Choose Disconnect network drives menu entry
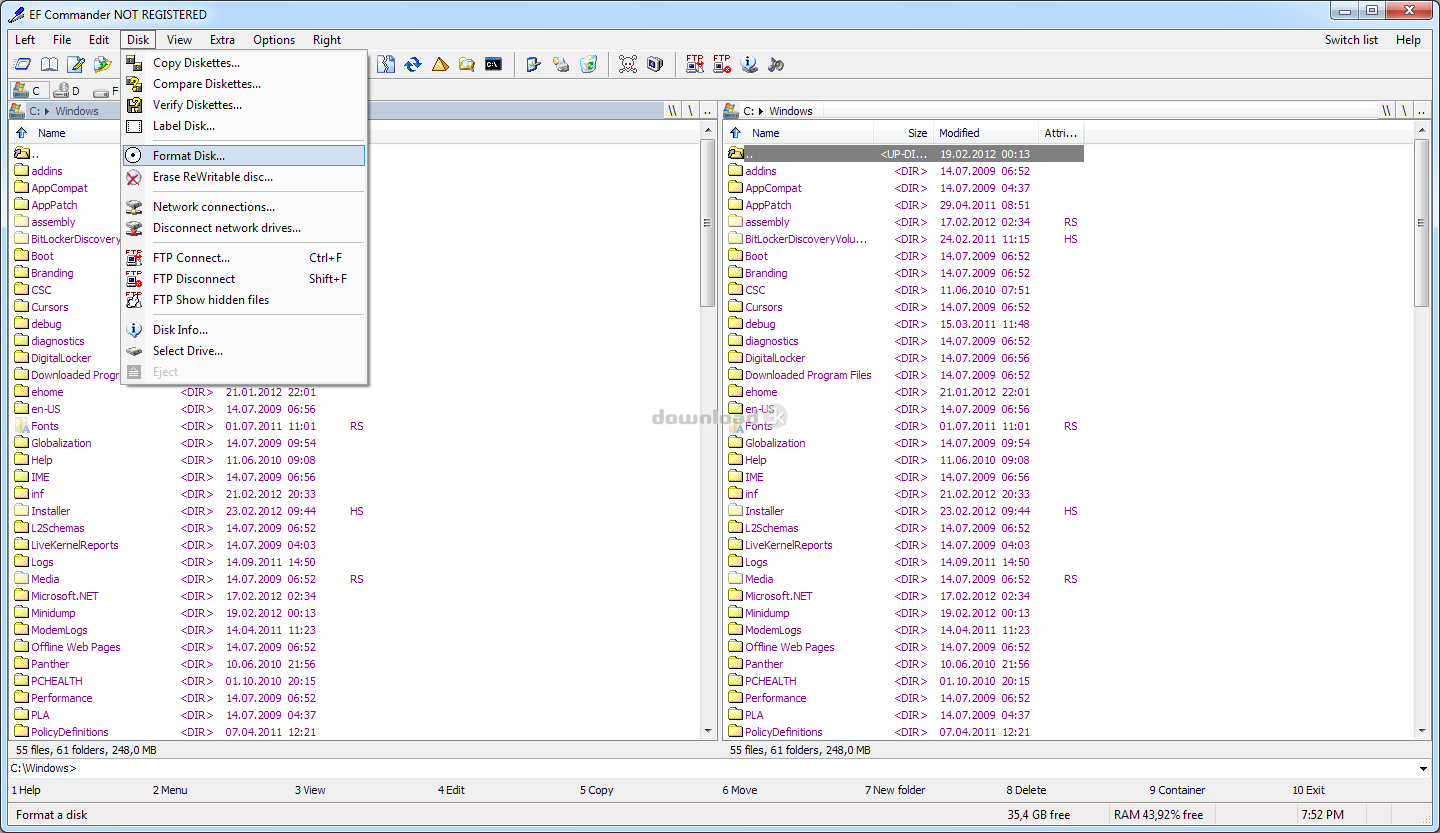 (244, 228)
